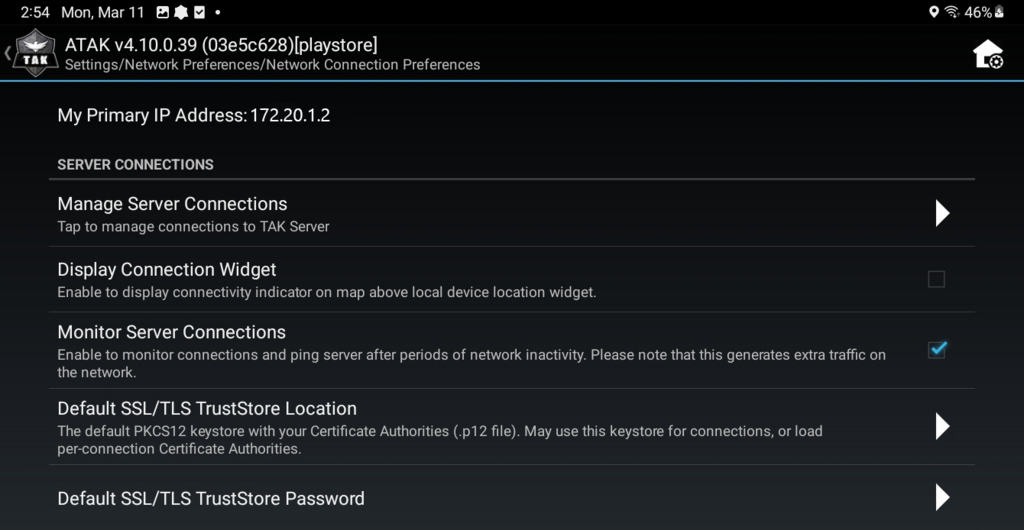Tap the back chevron beside TAK logo
Viewport: 1024px width, 530px height.
pos(7,53)
